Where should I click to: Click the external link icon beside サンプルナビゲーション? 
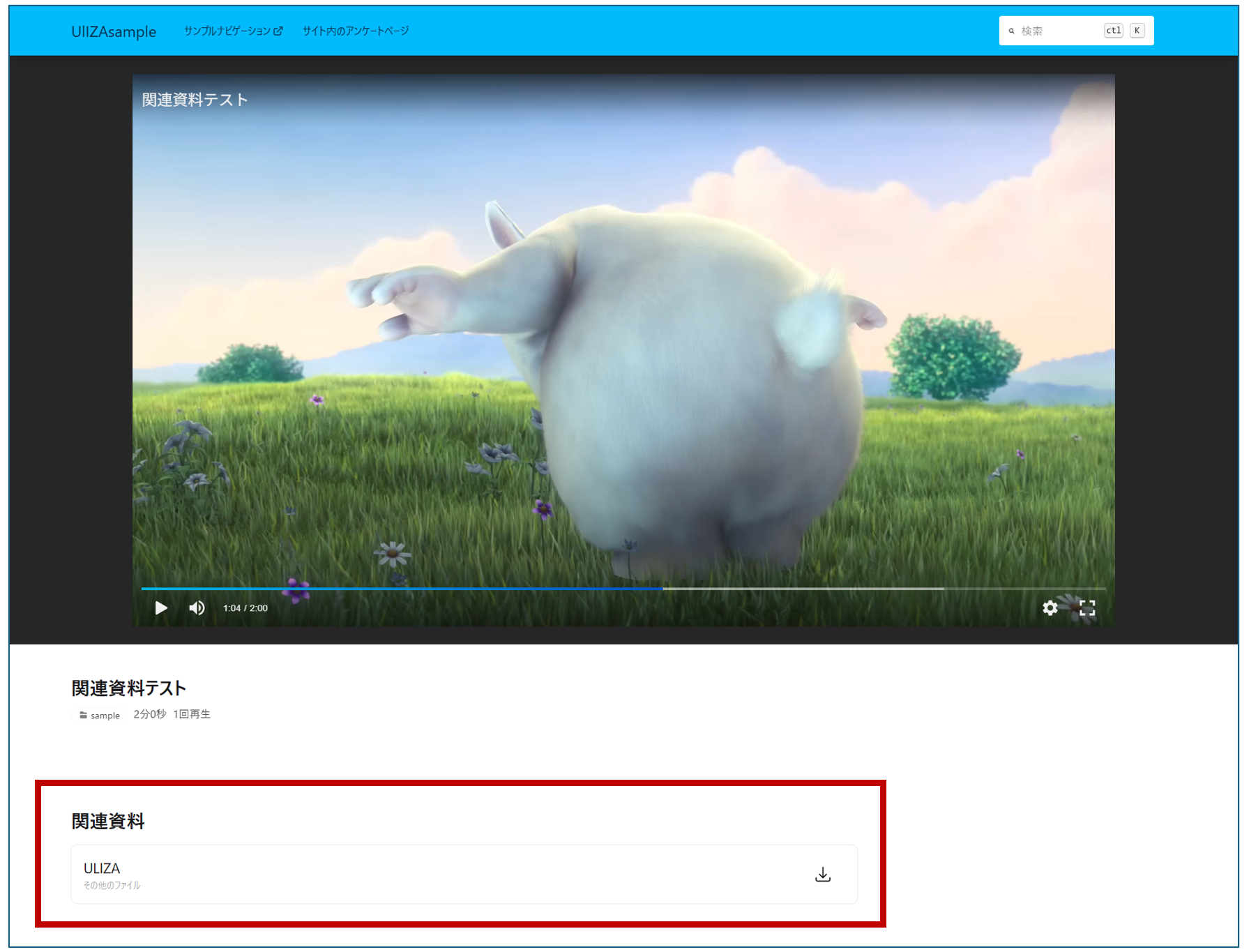[278, 31]
